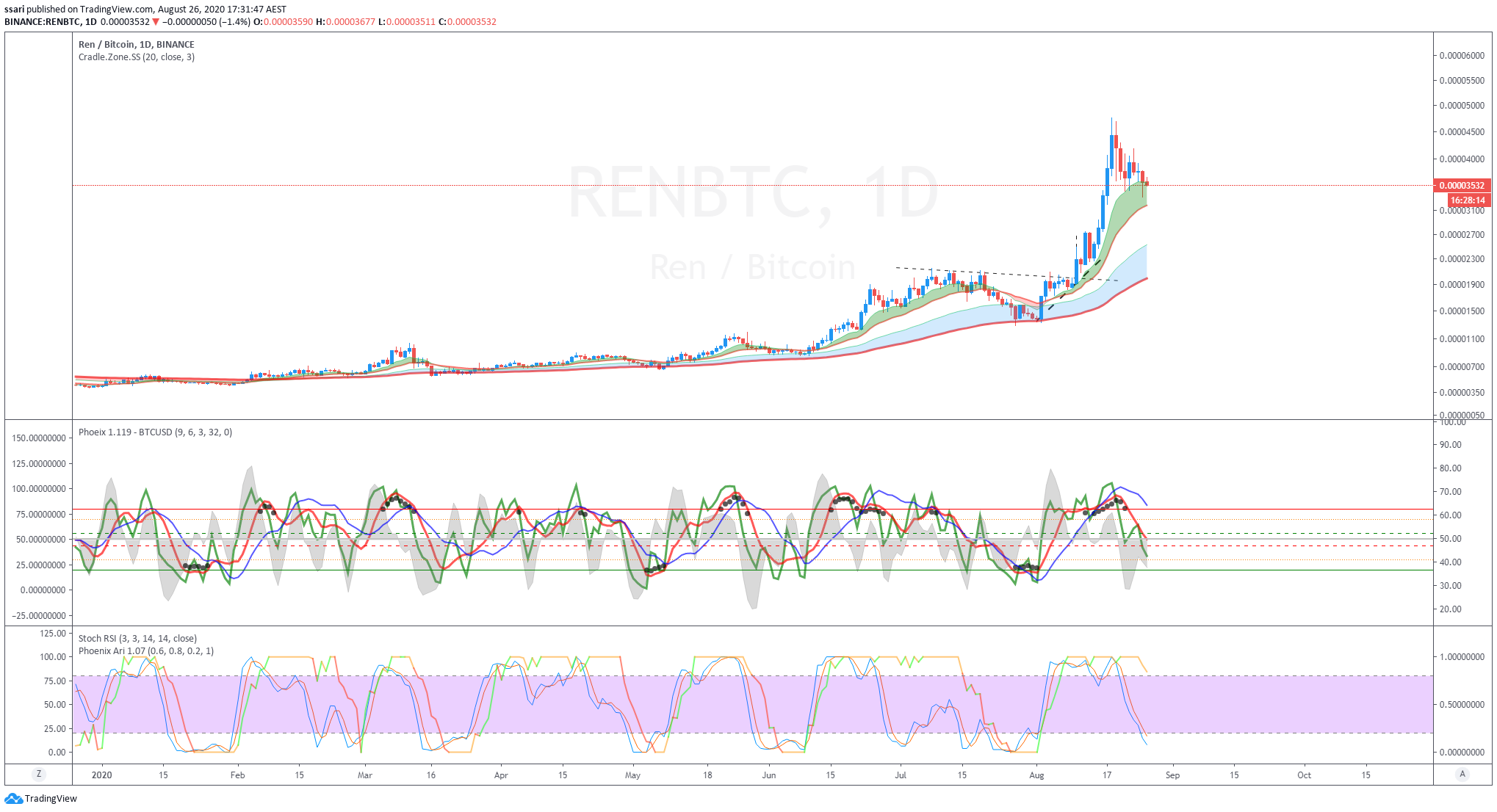Click the May label on the time axis

coord(632,775)
